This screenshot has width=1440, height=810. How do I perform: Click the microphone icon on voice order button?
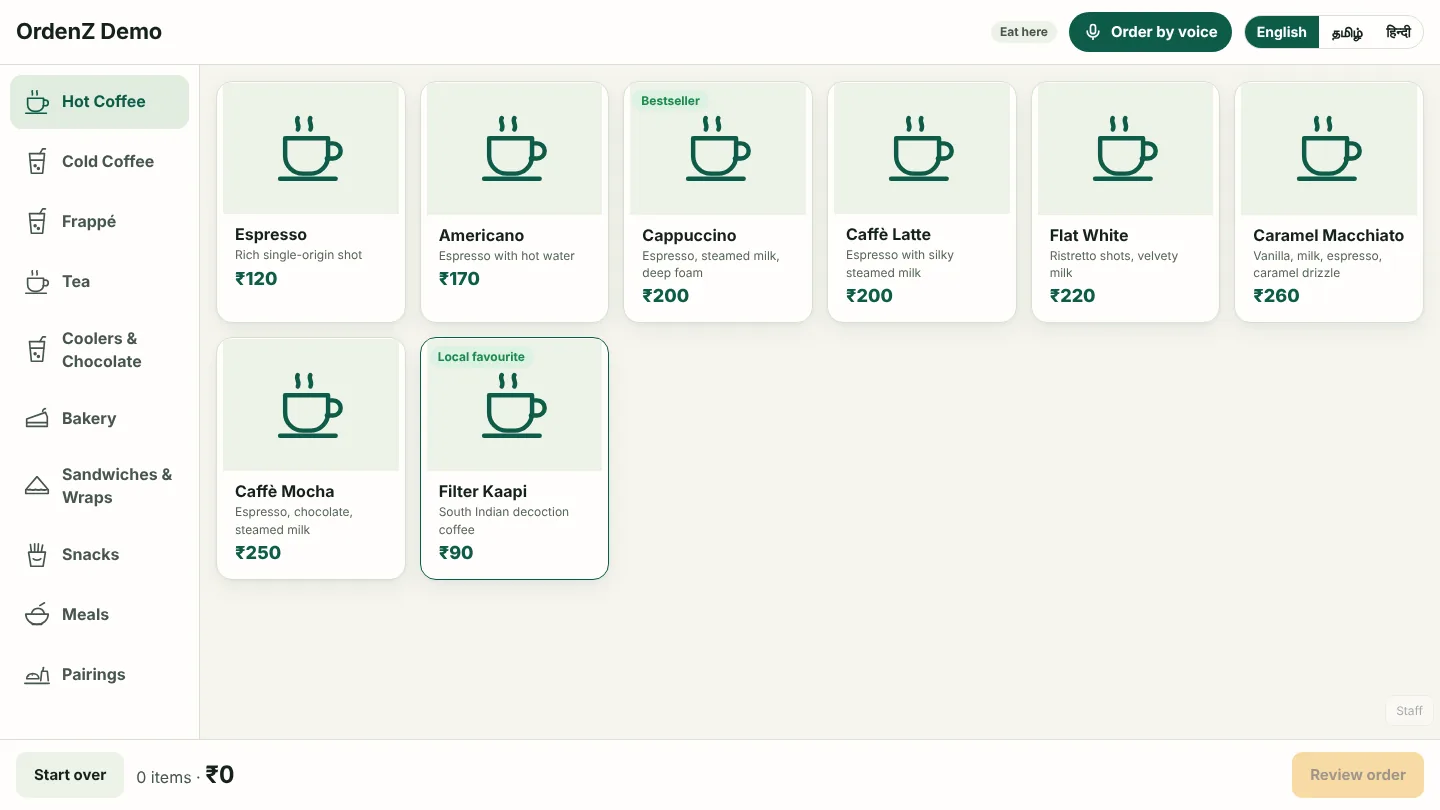(x=1094, y=32)
